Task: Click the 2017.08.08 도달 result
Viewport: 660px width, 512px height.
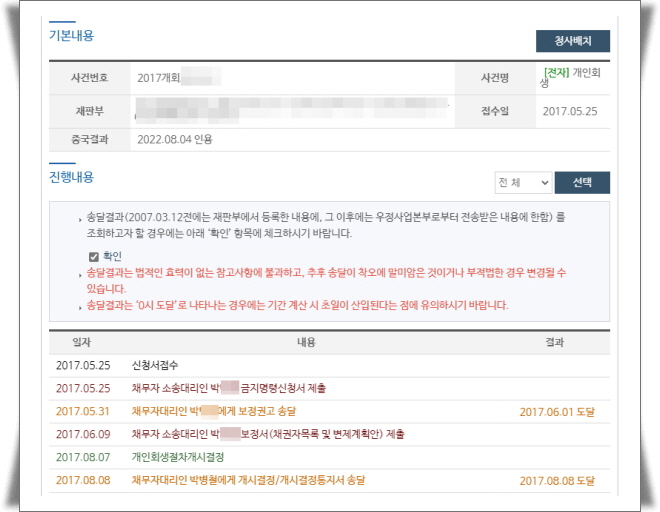Action: coord(556,480)
